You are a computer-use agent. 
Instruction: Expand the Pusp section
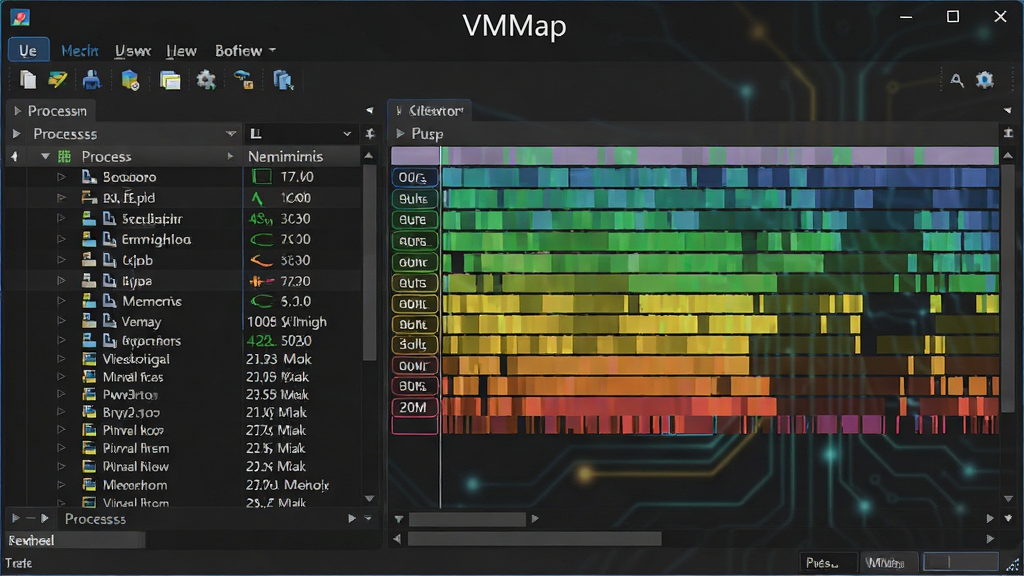[x=400, y=133]
